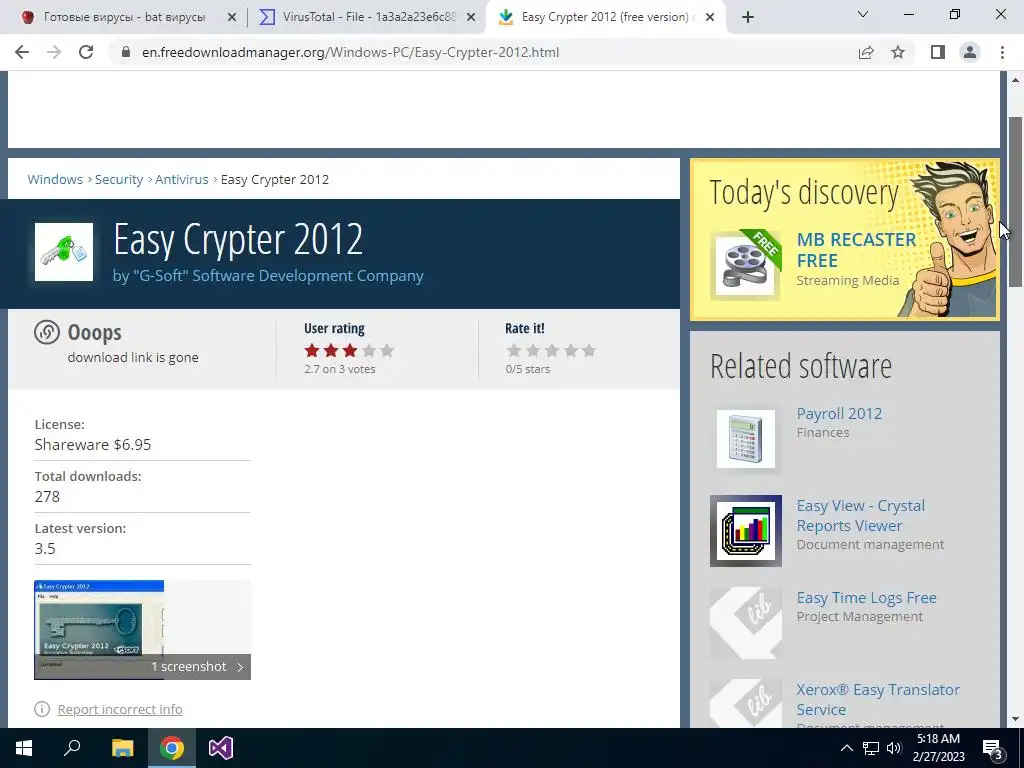1024x768 pixels.
Task: Click the browser forward arrow
Action: tap(54, 52)
